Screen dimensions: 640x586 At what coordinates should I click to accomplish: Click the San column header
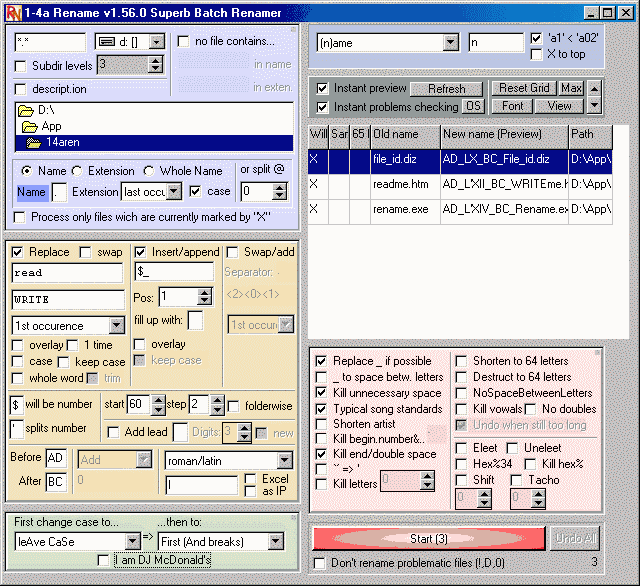click(x=339, y=137)
